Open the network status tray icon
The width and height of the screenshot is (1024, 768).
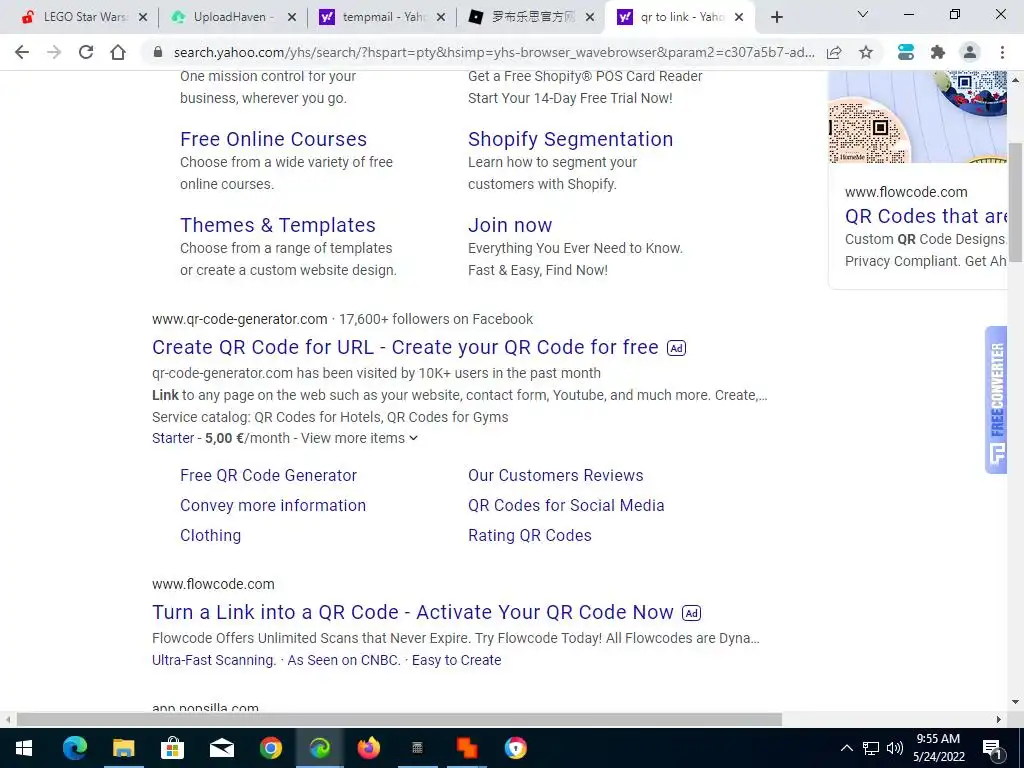coord(871,748)
